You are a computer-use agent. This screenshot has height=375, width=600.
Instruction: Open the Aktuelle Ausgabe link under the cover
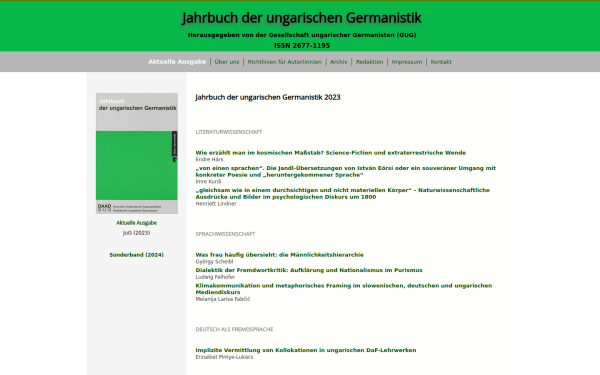137,223
